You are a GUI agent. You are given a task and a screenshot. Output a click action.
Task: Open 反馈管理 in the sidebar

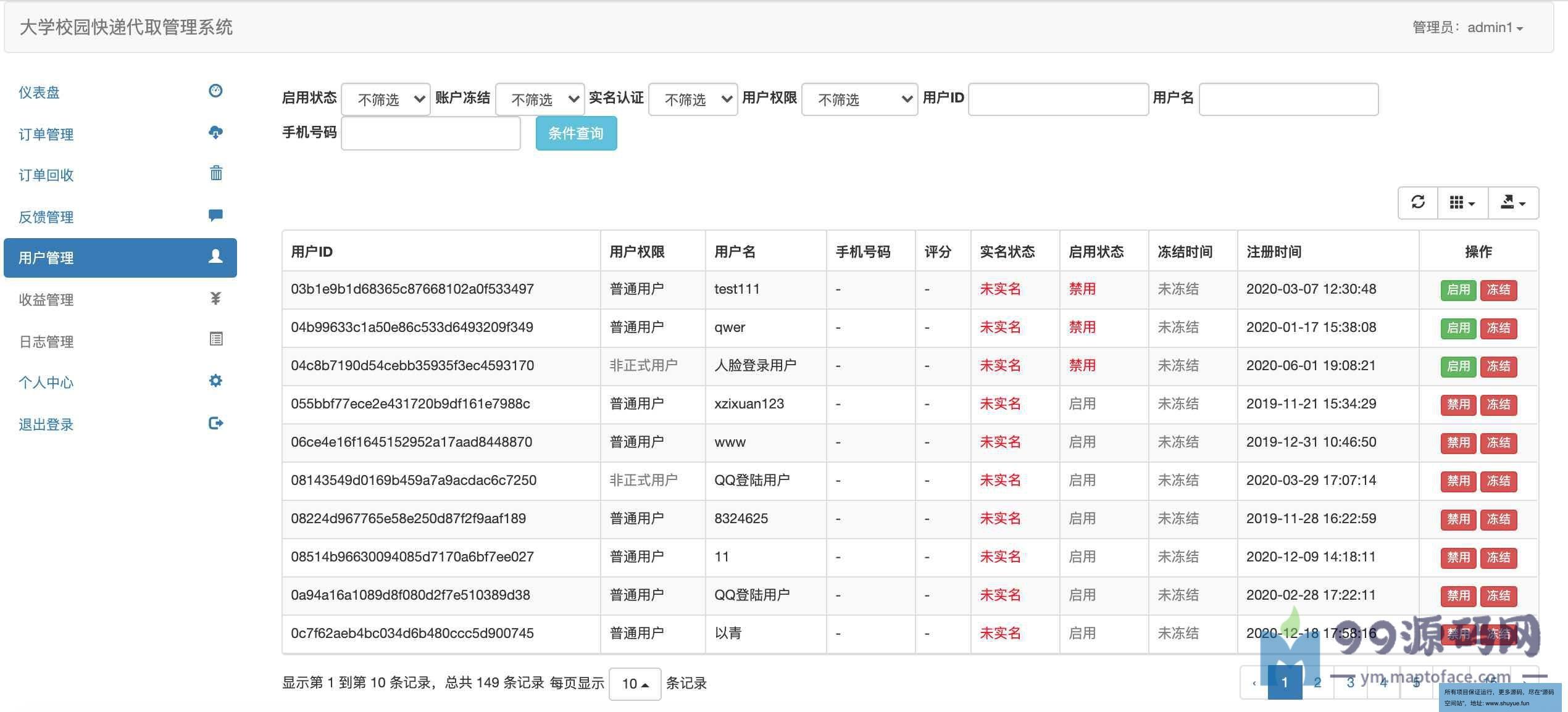tap(46, 217)
